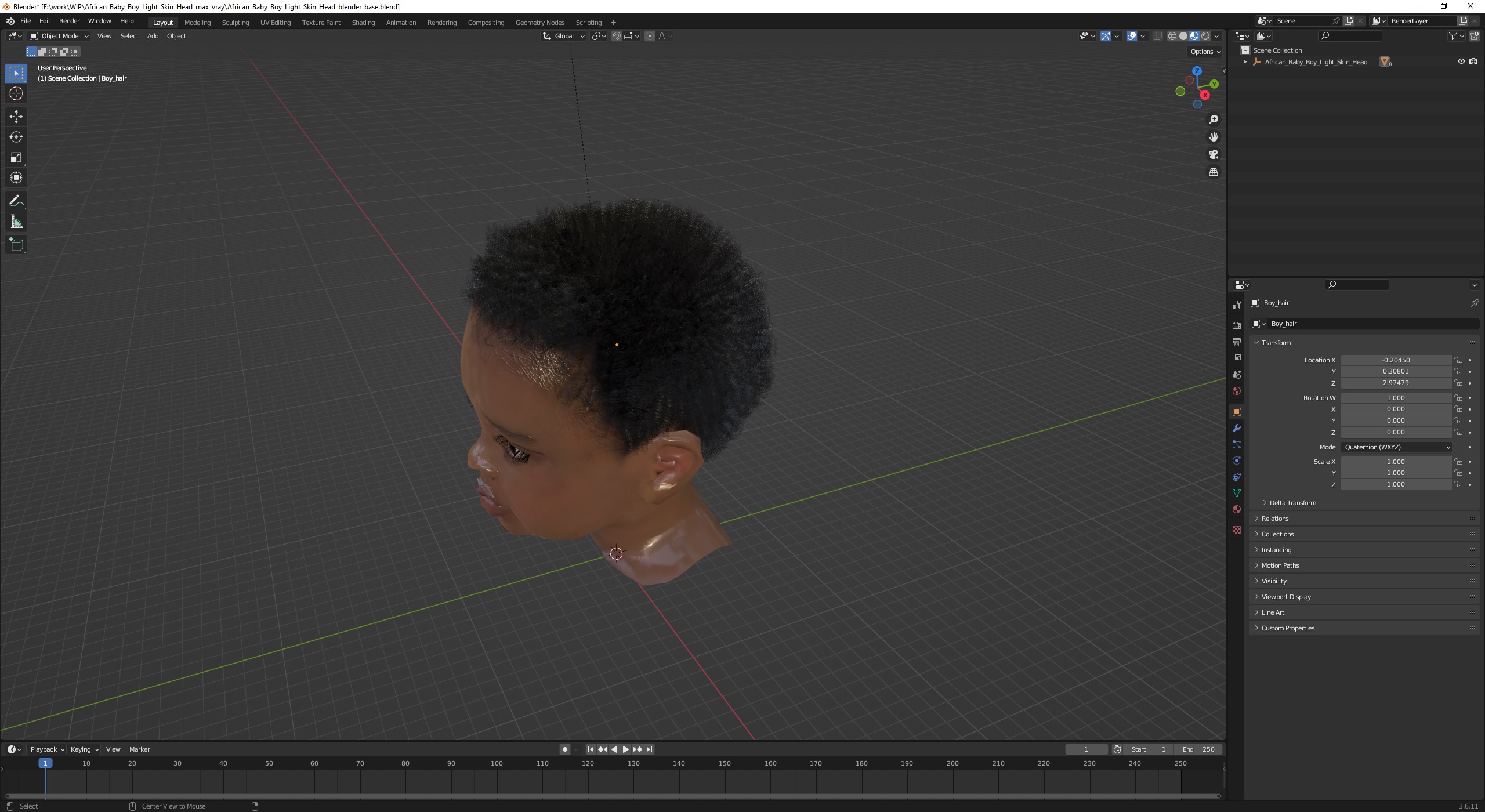This screenshot has width=1485, height=812.
Task: Select the Rotate tool
Action: [x=16, y=137]
